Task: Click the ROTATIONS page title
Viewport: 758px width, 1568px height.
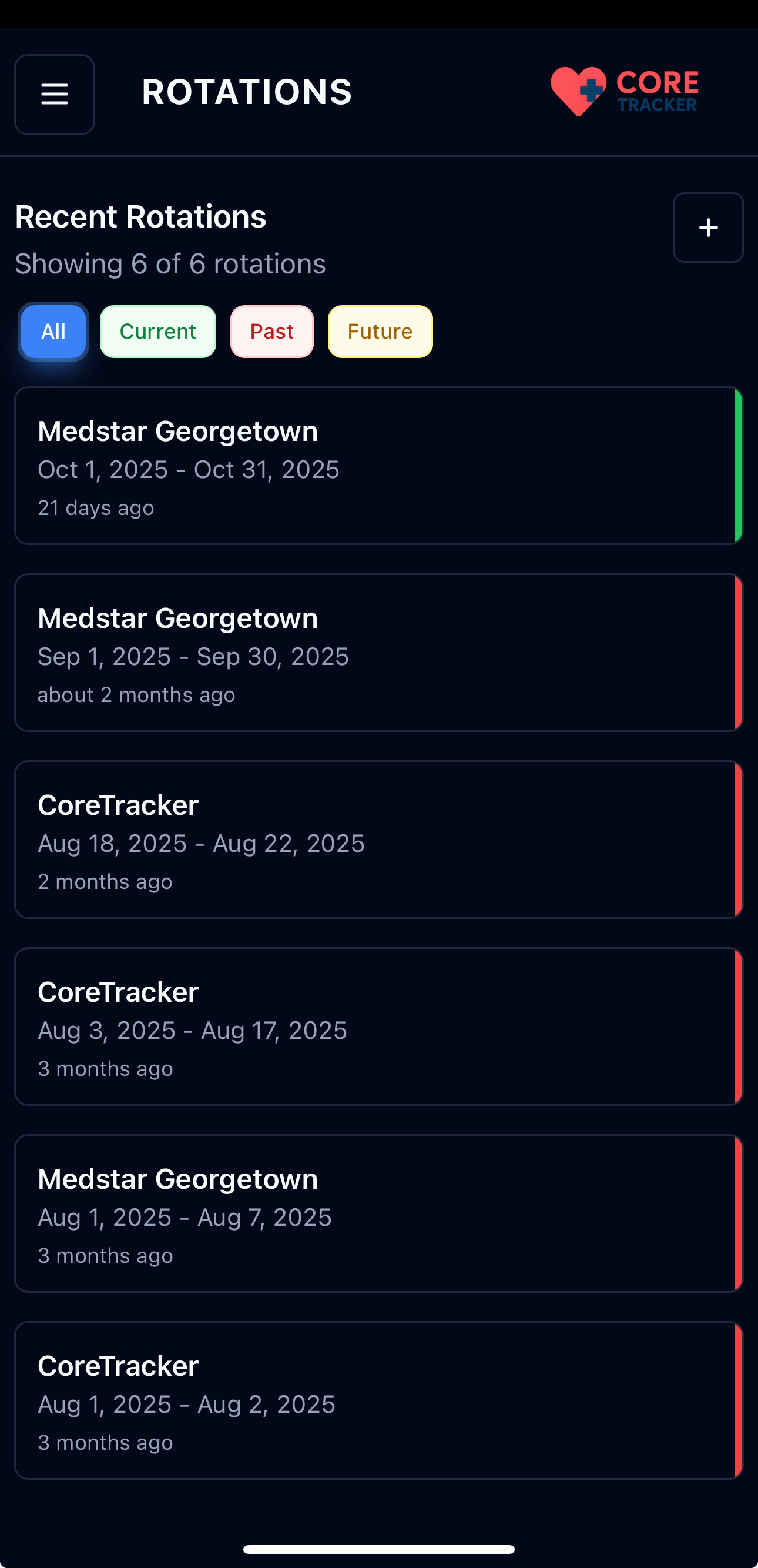Action: (246, 92)
